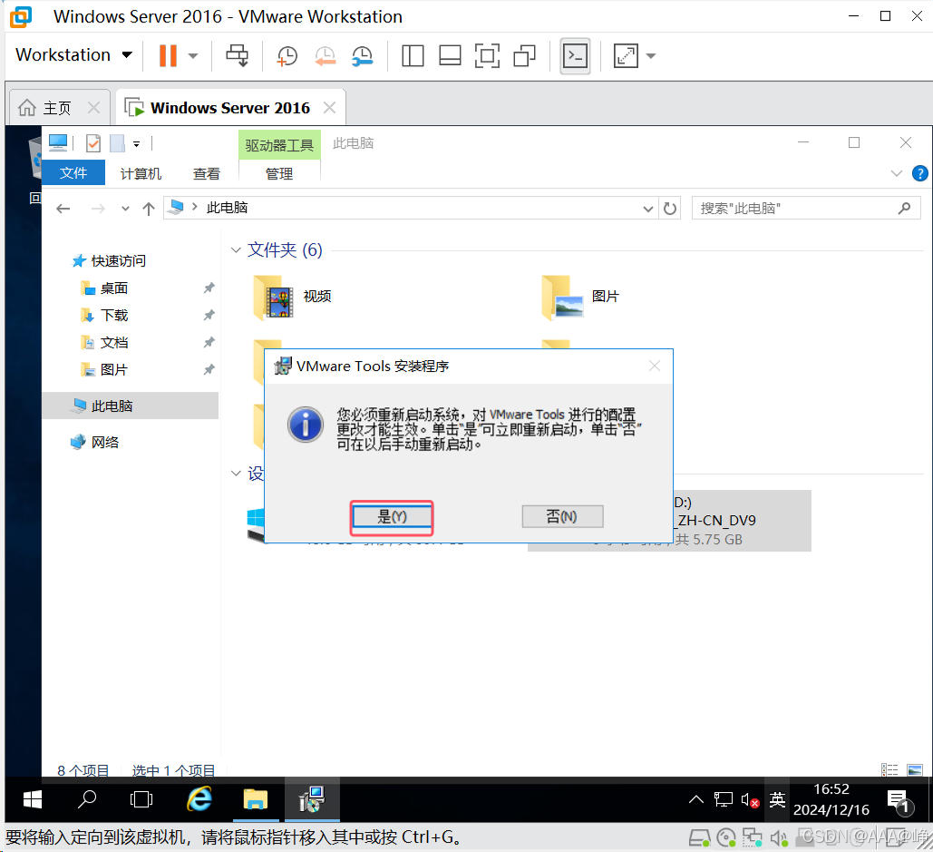Open the stretch guest dropdown arrow
933x852 pixels.
[x=651, y=56]
